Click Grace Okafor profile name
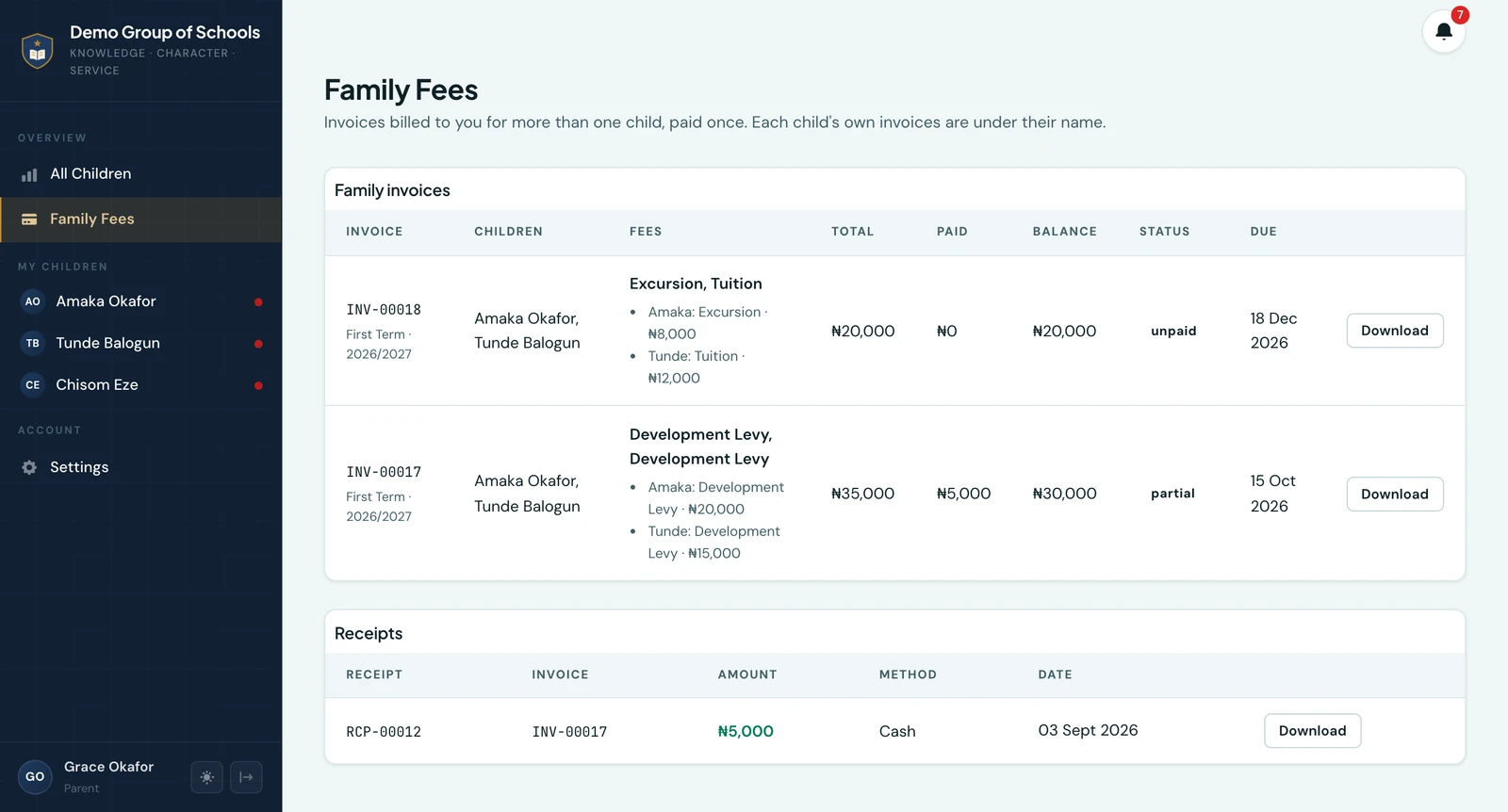Image resolution: width=1508 pixels, height=812 pixels. click(108, 767)
